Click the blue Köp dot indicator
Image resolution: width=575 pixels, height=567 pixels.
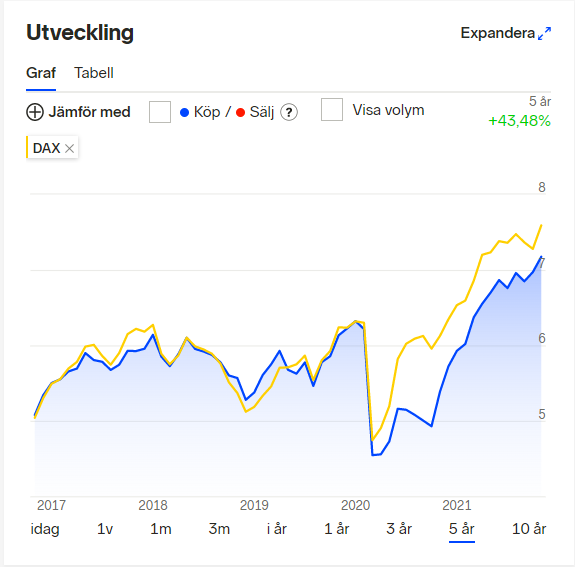click(184, 113)
